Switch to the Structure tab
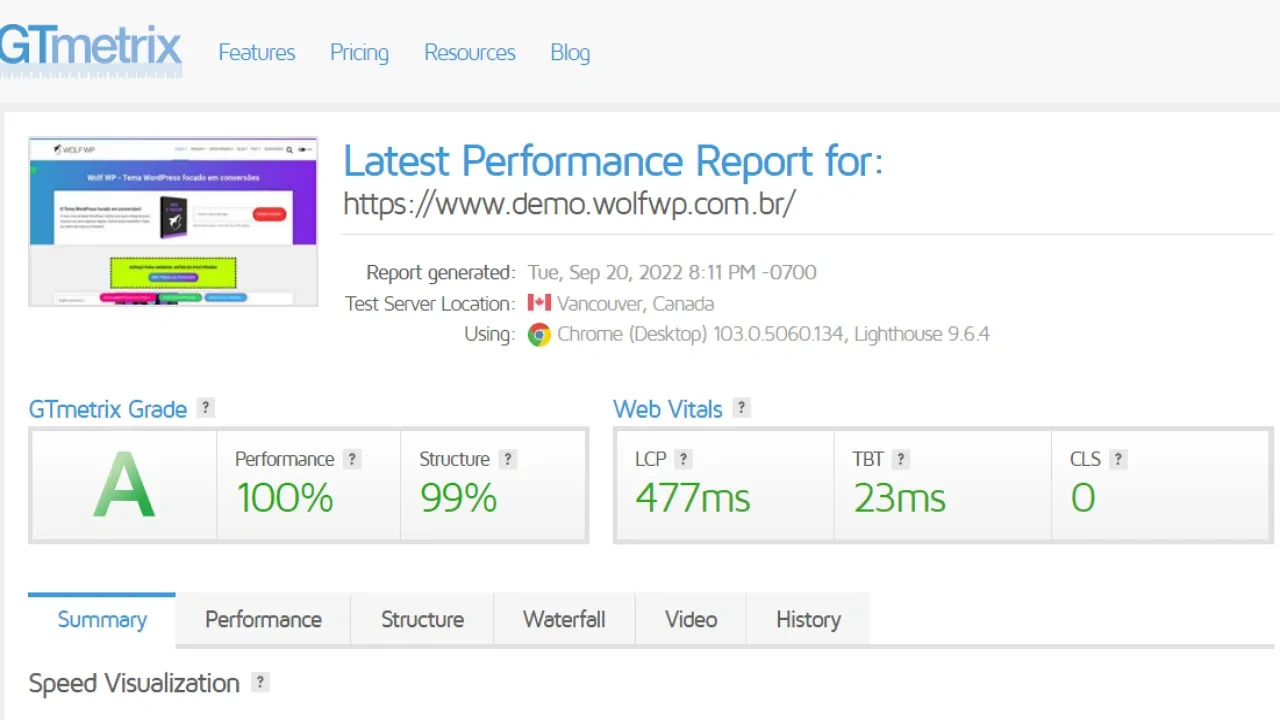Viewport: 1280px width, 720px height. pos(422,620)
